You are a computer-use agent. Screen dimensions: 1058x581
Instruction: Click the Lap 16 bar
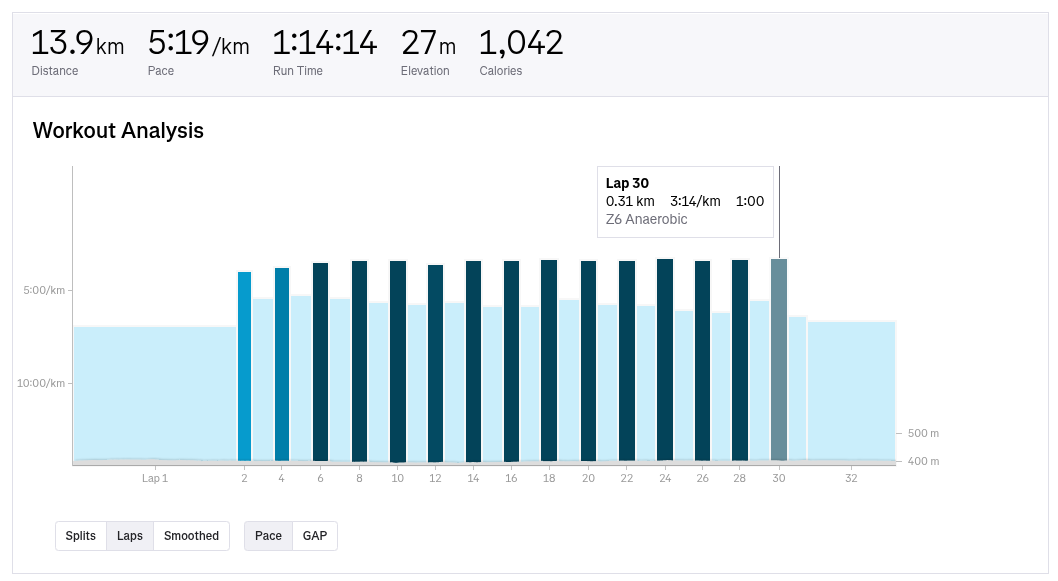click(511, 361)
